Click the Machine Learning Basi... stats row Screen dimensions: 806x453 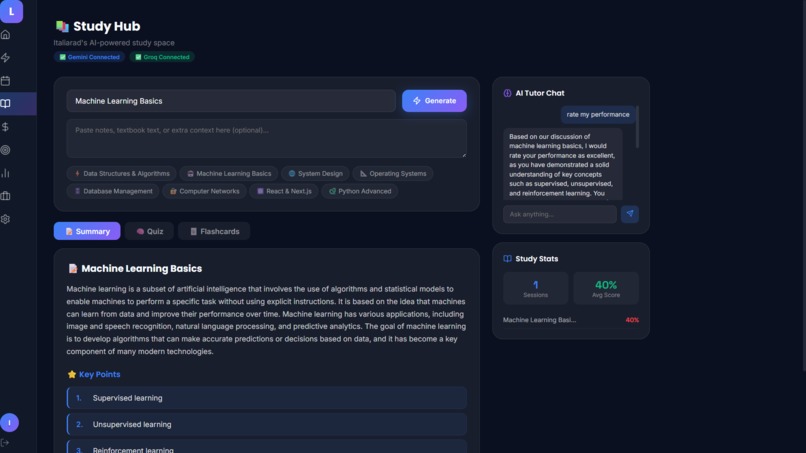tap(571, 320)
